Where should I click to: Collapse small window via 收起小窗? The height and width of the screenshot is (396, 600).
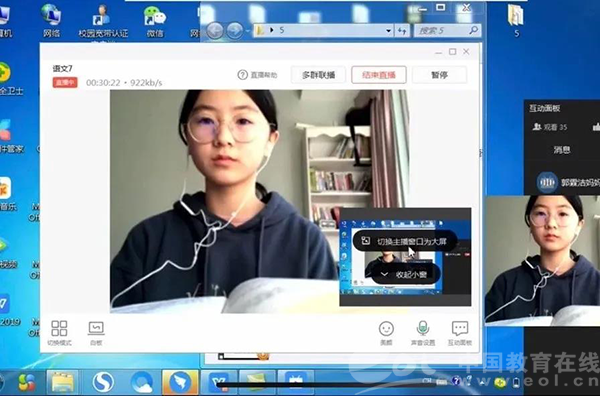pyautogui.click(x=406, y=274)
